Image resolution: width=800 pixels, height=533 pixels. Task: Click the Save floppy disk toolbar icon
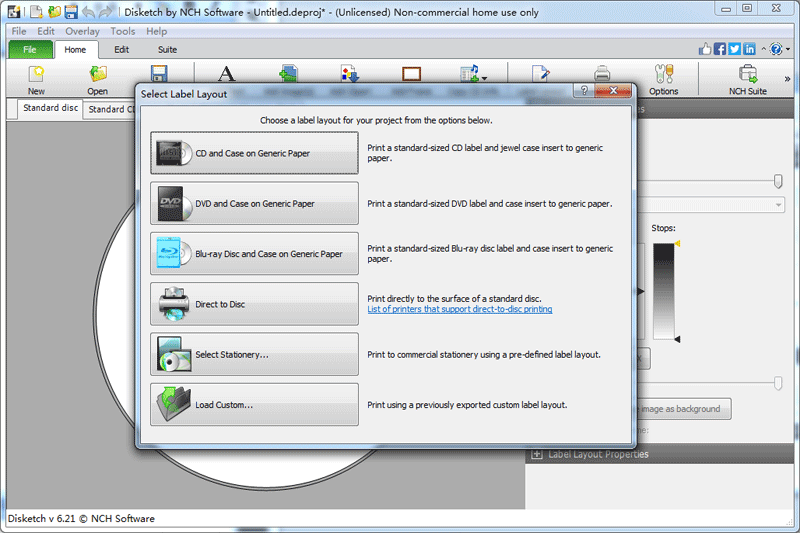(x=159, y=73)
